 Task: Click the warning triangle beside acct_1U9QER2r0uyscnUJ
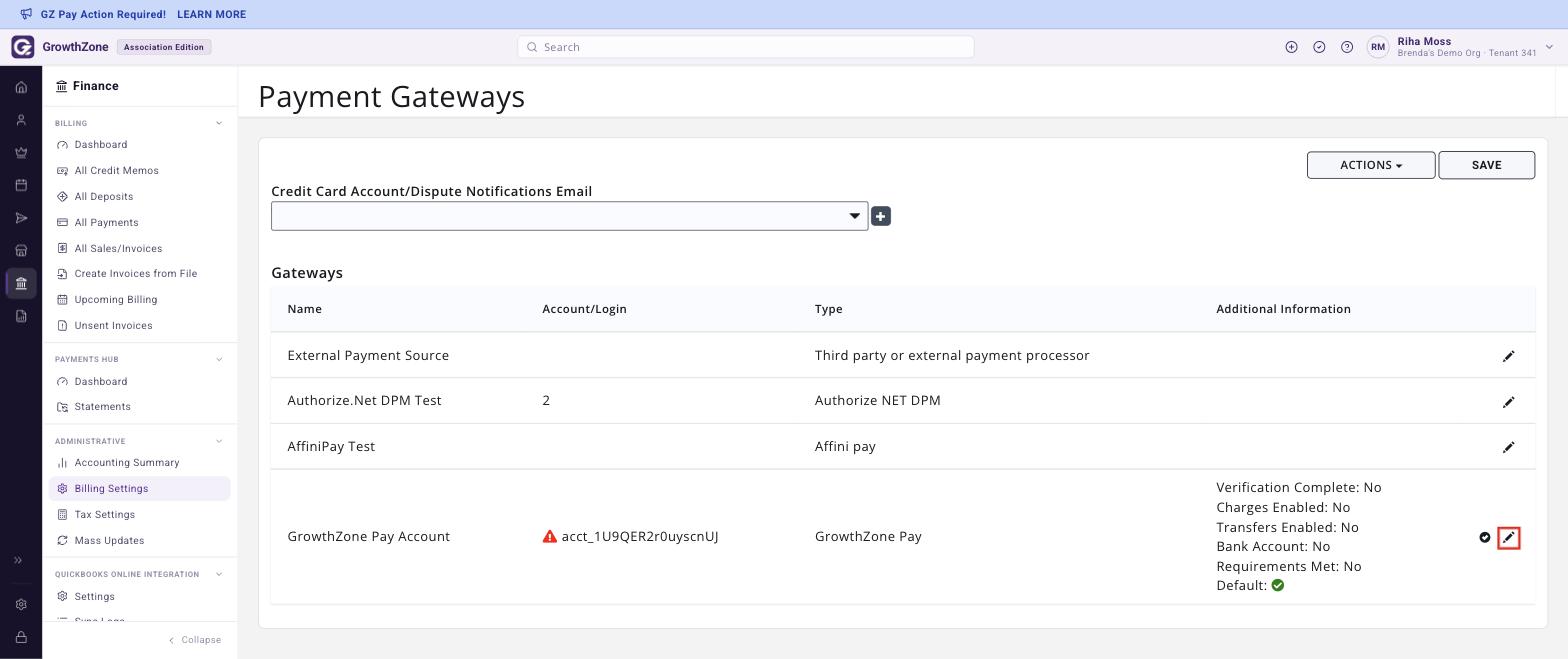[549, 537]
